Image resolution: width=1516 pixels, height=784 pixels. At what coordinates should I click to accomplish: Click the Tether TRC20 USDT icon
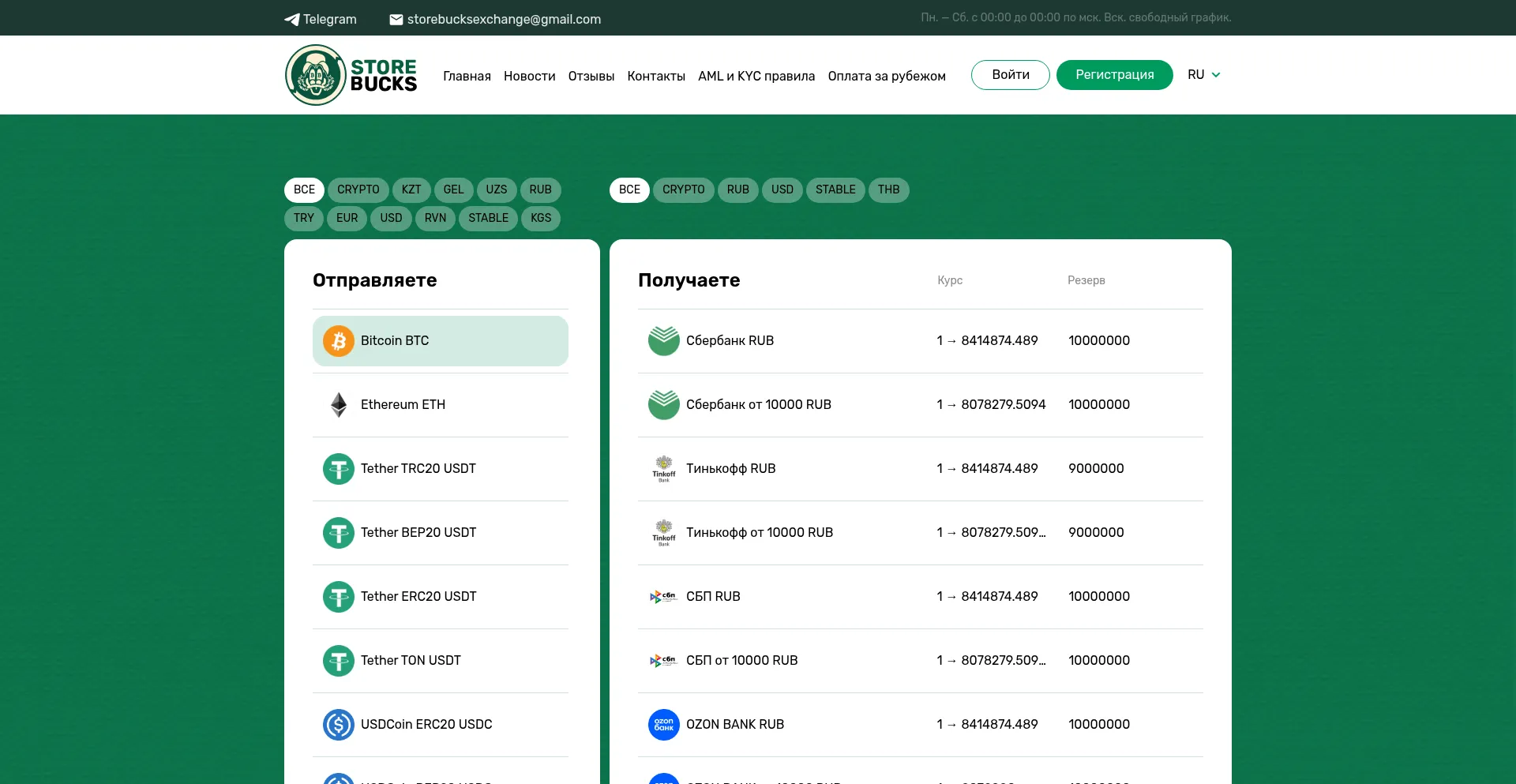click(x=339, y=469)
